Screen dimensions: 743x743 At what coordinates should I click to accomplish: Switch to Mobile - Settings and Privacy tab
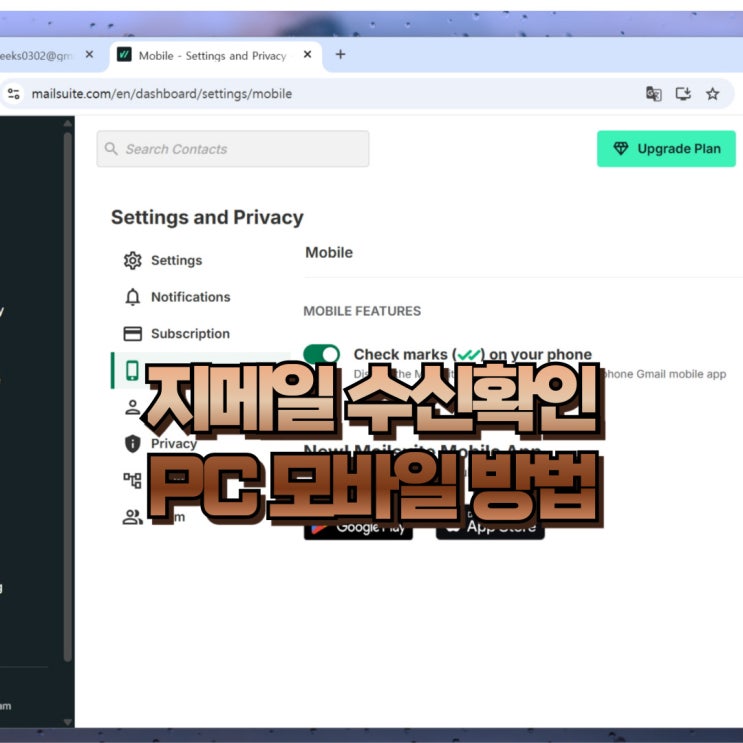point(216,55)
